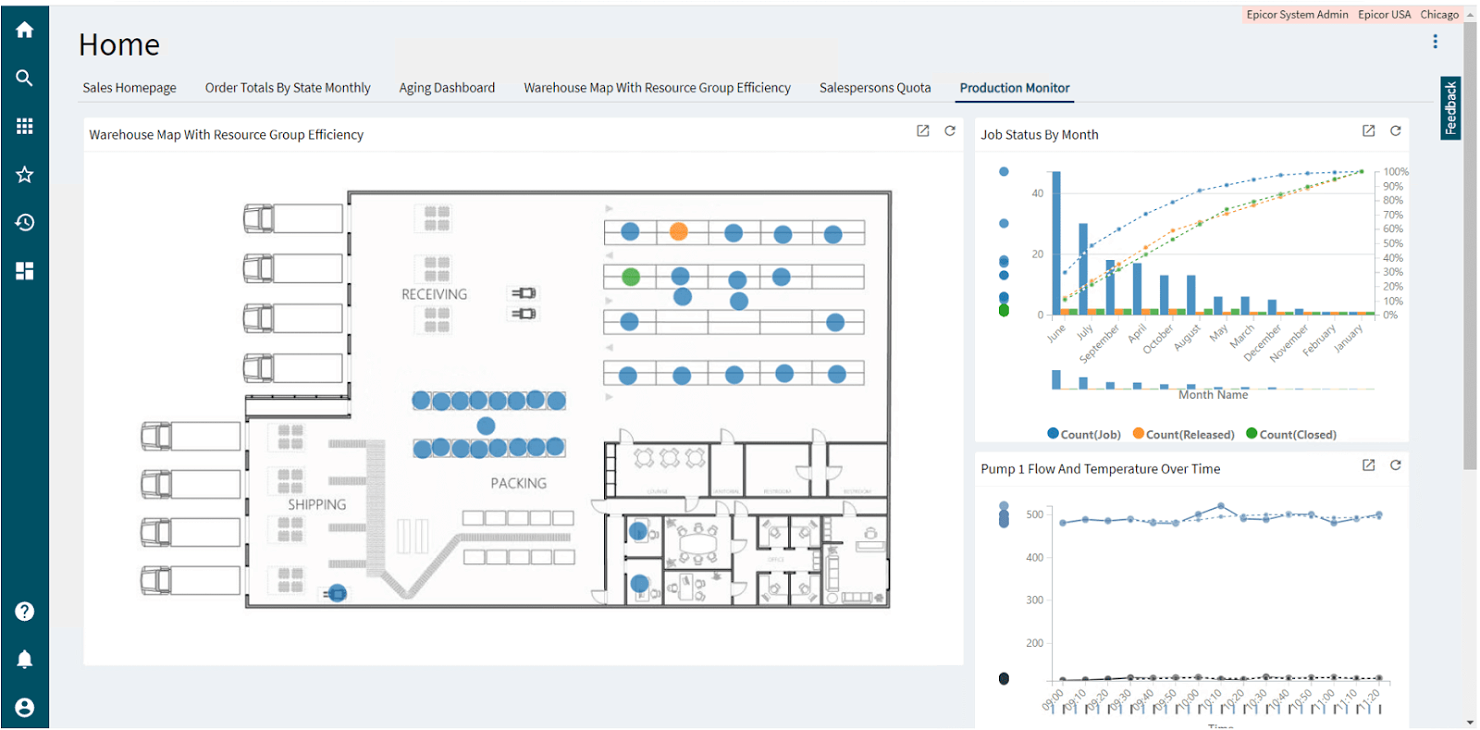Open Favorites star icon in the sidebar
This screenshot has height=730, width=1480.
pos(24,175)
